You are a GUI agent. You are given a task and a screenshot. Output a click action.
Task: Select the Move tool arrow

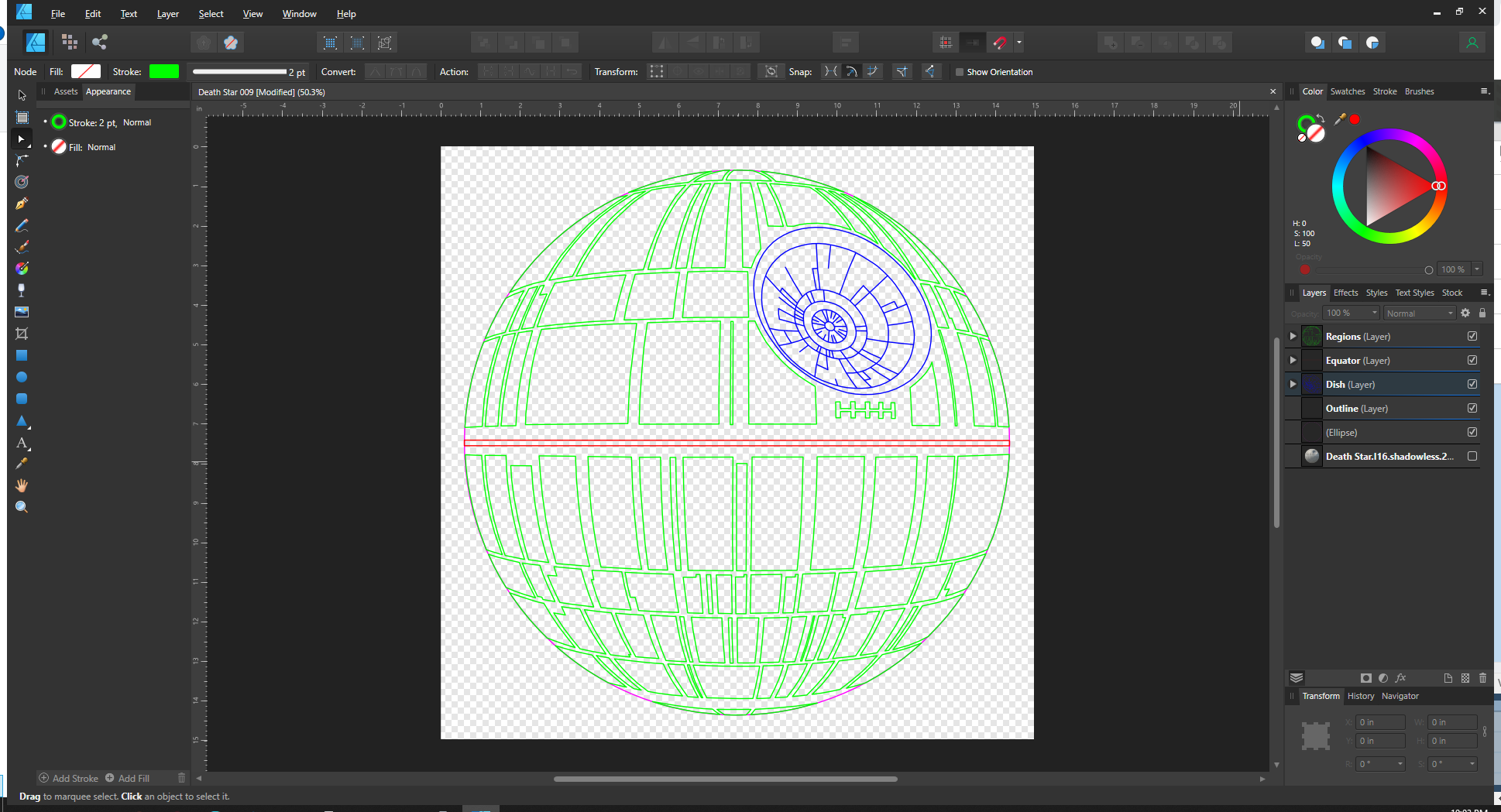(x=22, y=95)
